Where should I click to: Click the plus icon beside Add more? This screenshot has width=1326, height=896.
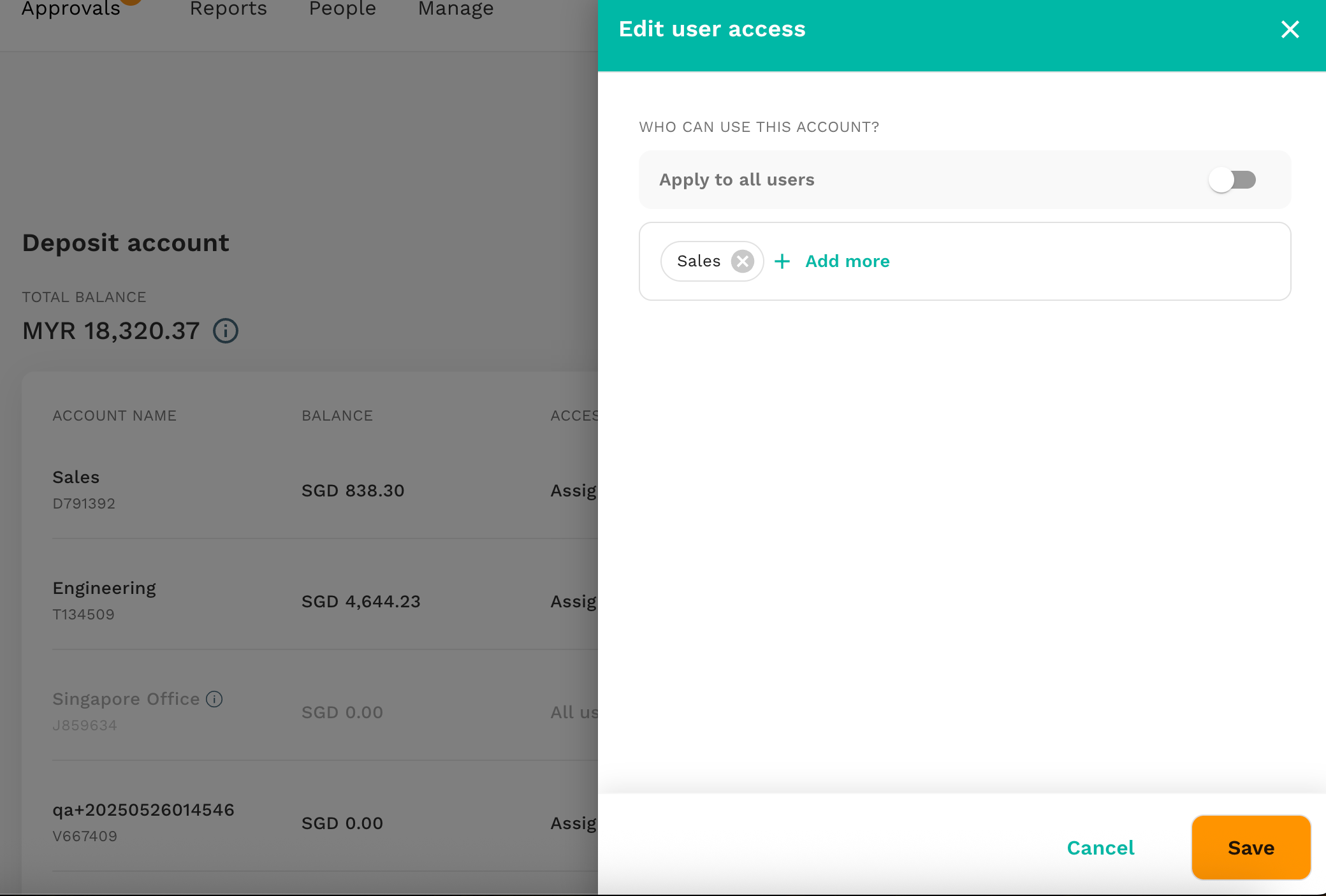coord(782,261)
